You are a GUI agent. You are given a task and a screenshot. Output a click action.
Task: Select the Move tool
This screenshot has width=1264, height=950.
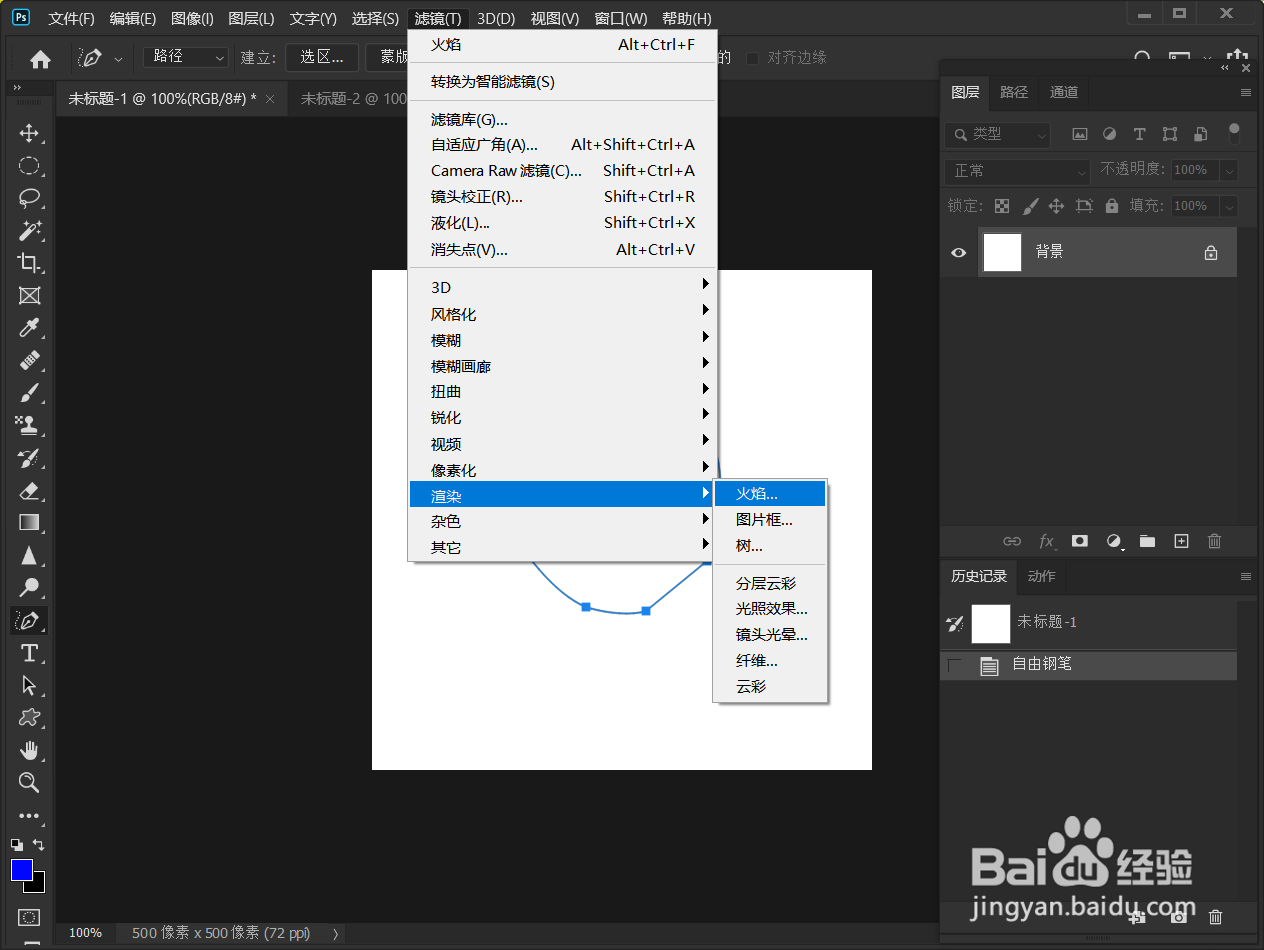click(29, 133)
